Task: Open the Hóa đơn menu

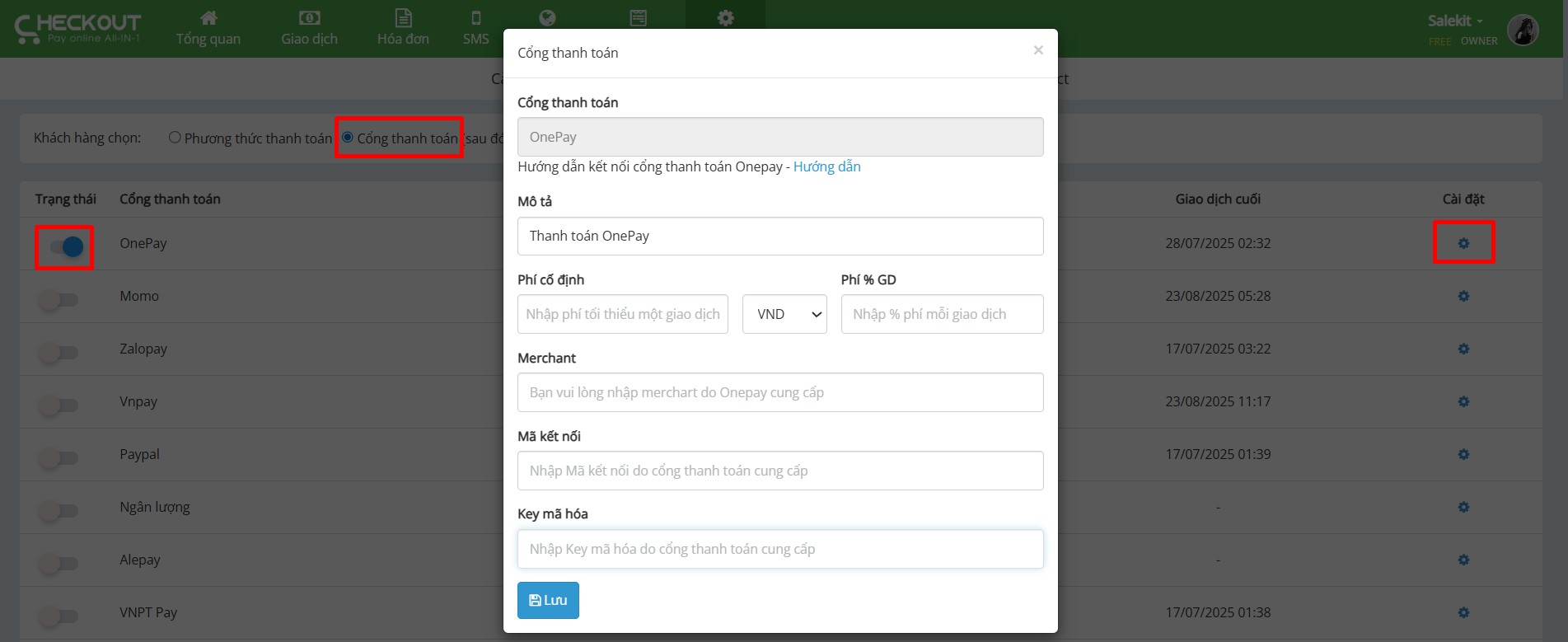Action: (x=403, y=27)
